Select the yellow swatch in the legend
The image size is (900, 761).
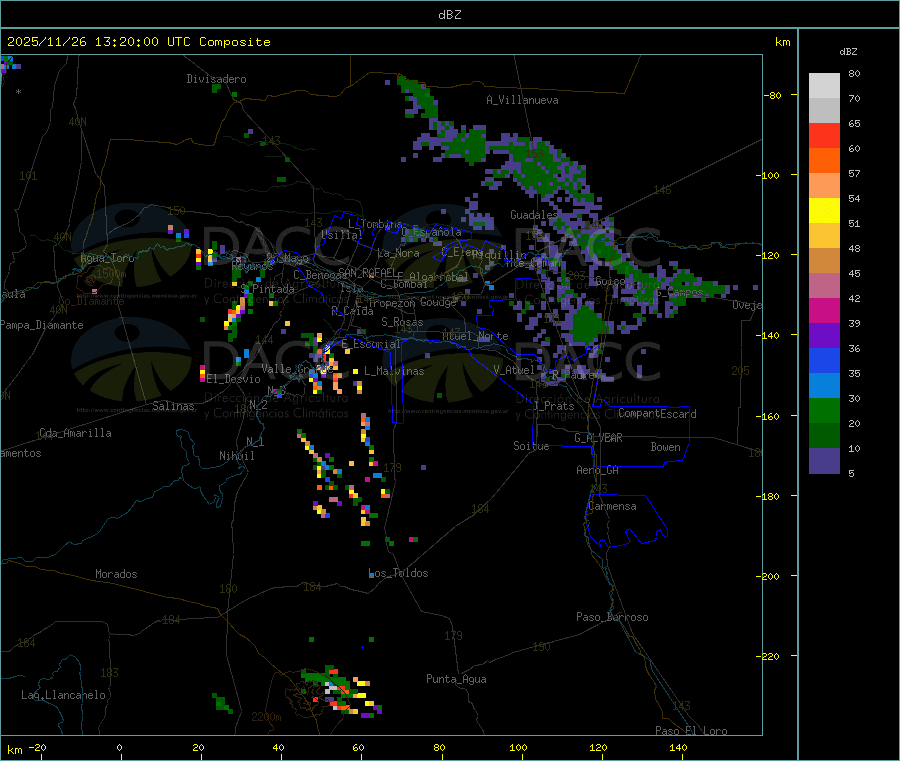pos(824,210)
